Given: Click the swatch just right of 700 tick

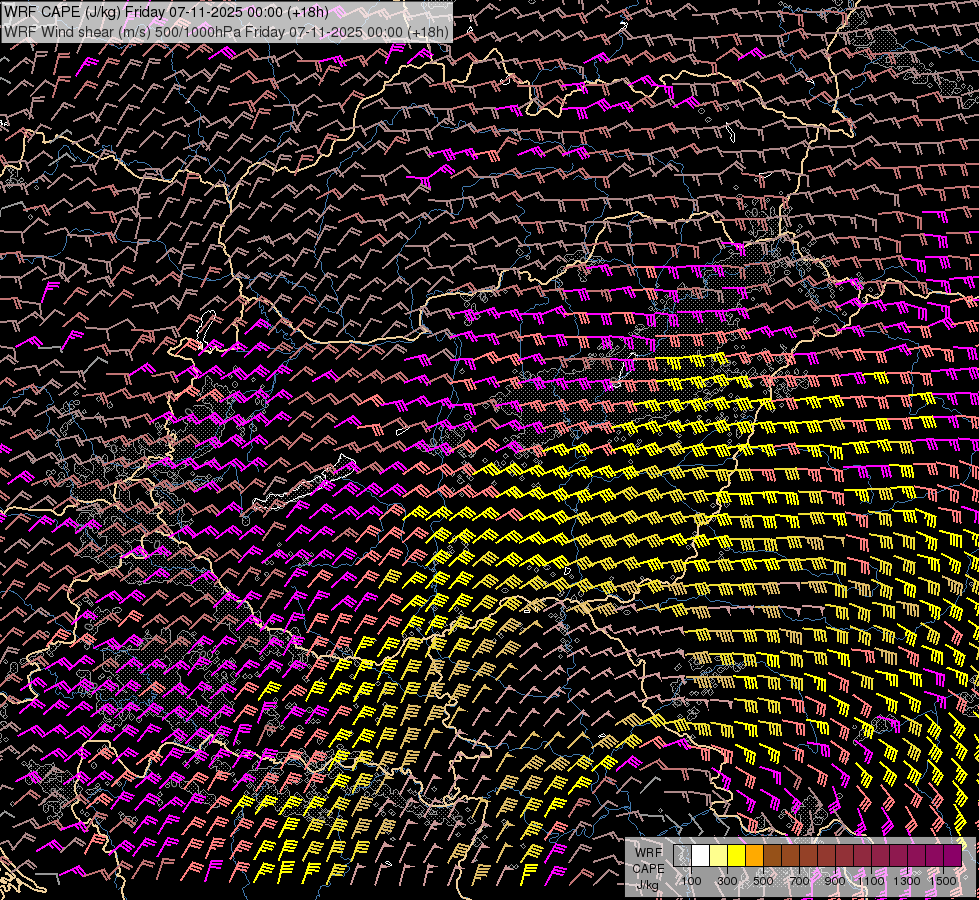Looking at the screenshot, I should (808, 856).
